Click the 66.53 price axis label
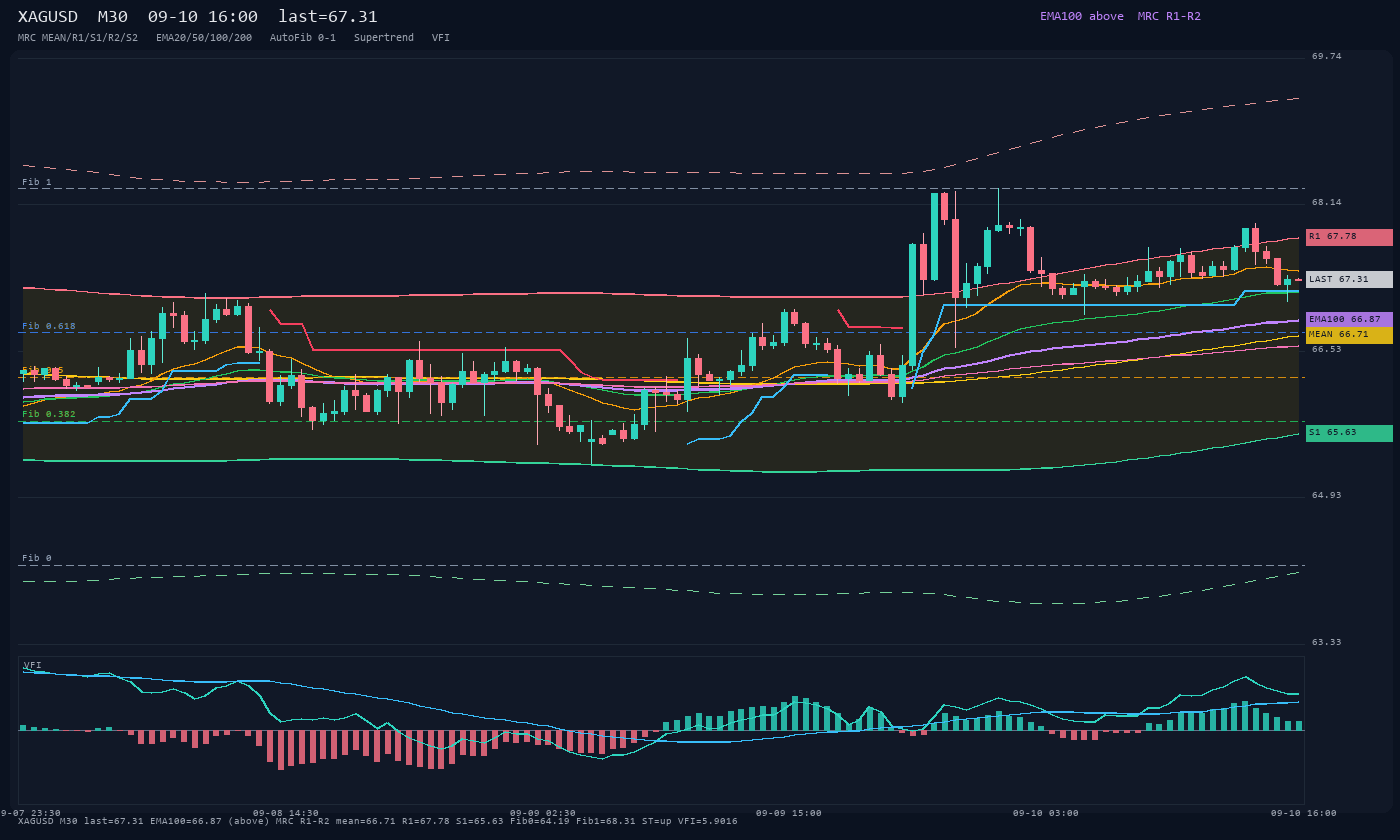Screen dimensions: 1400x840 click(1327, 350)
